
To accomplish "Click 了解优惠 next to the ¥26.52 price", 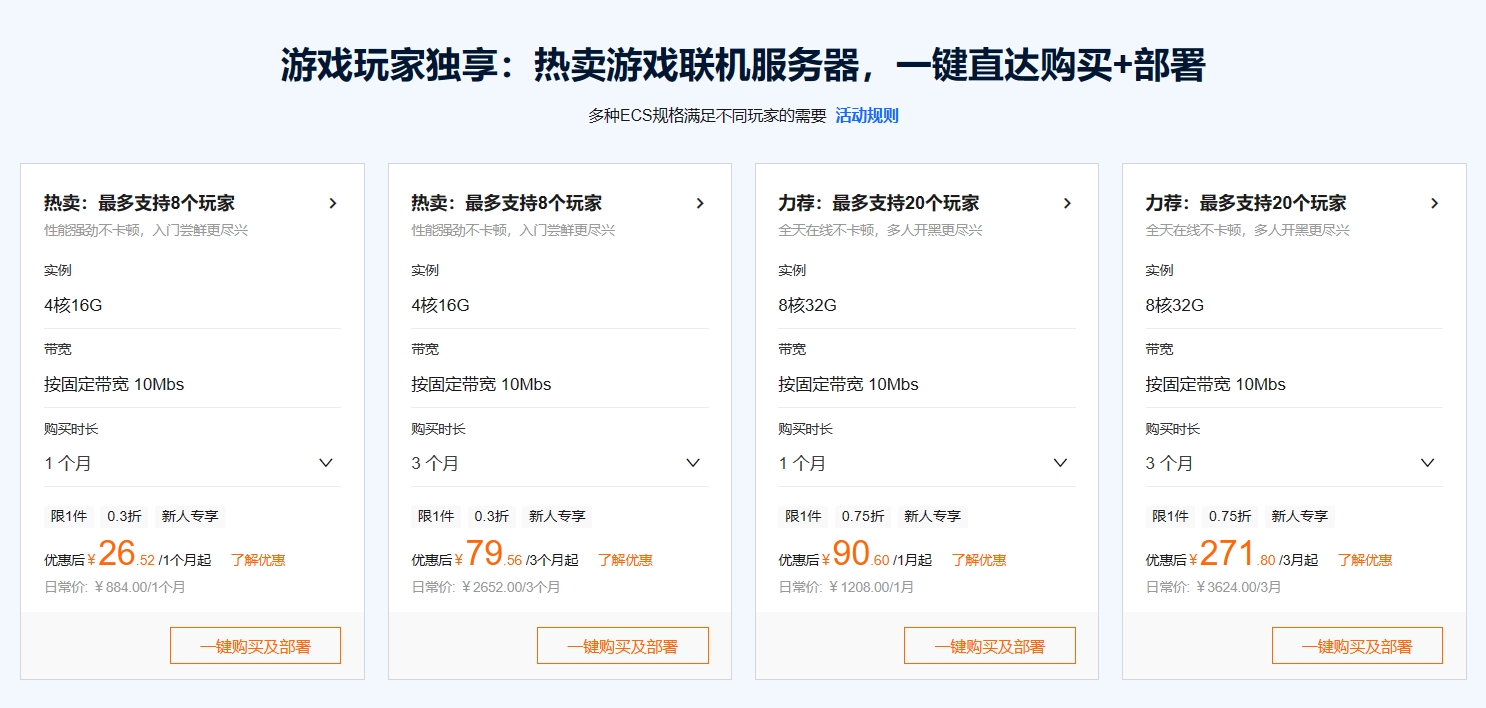I will [x=258, y=560].
